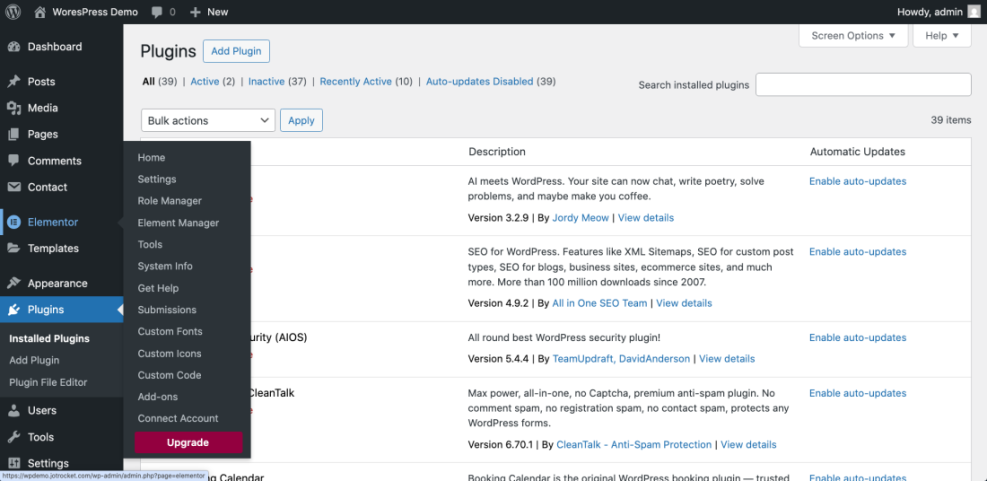Click the Templates folder icon
987x481 pixels.
[14, 248]
